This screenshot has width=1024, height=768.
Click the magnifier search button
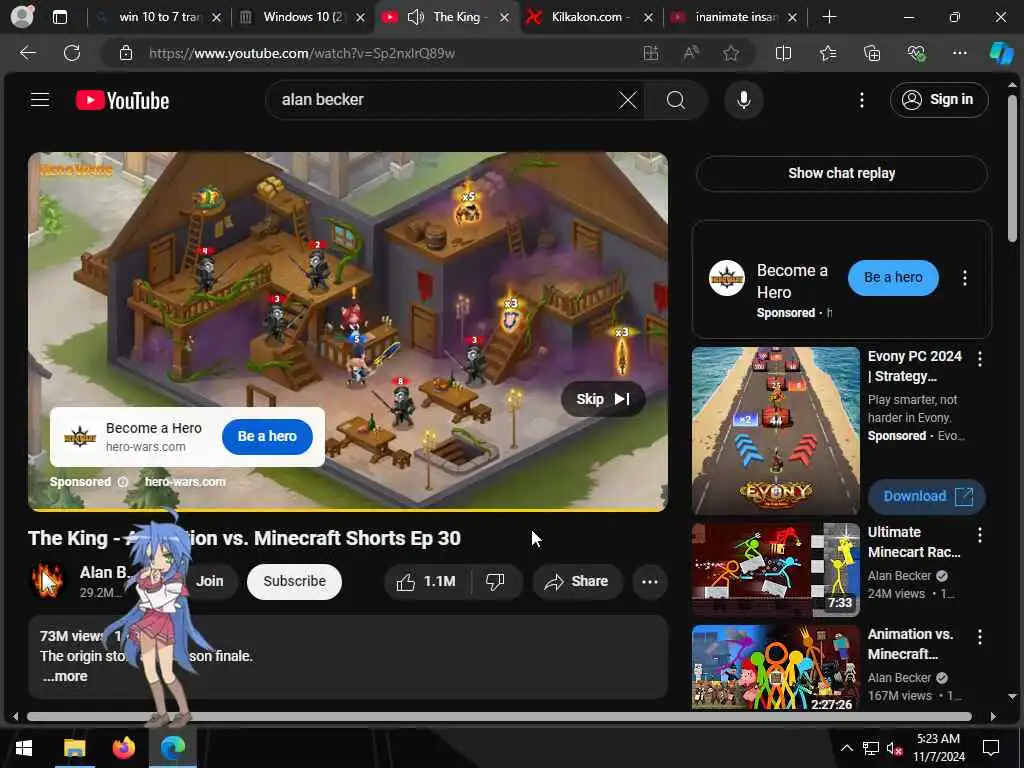point(676,101)
